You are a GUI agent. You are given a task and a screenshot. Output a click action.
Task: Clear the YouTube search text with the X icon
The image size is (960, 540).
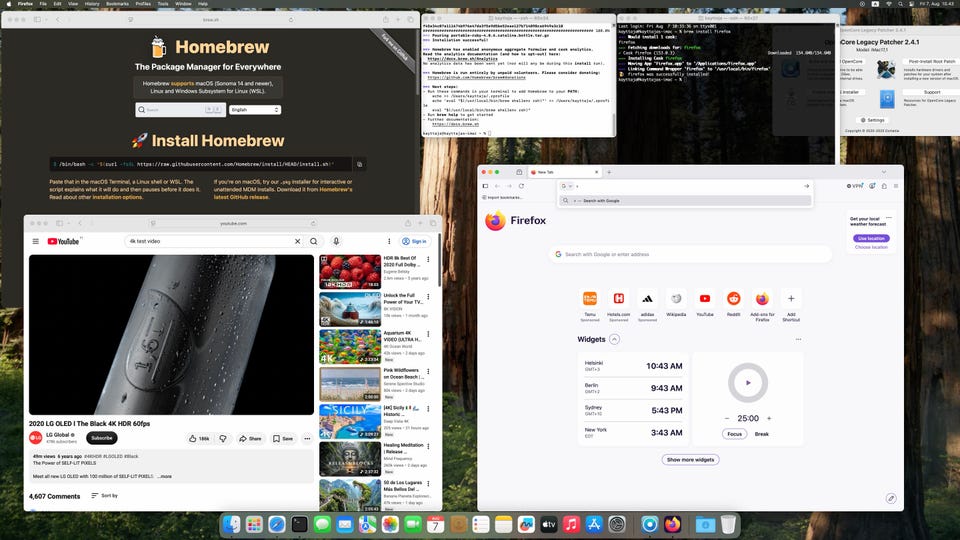(298, 241)
